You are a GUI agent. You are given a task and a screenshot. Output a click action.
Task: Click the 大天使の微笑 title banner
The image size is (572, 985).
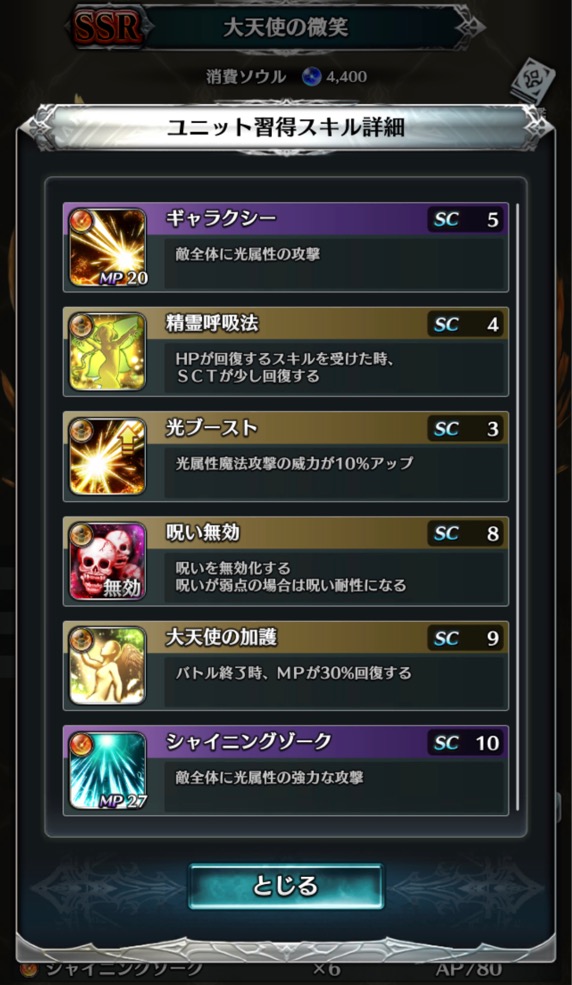coord(286,28)
